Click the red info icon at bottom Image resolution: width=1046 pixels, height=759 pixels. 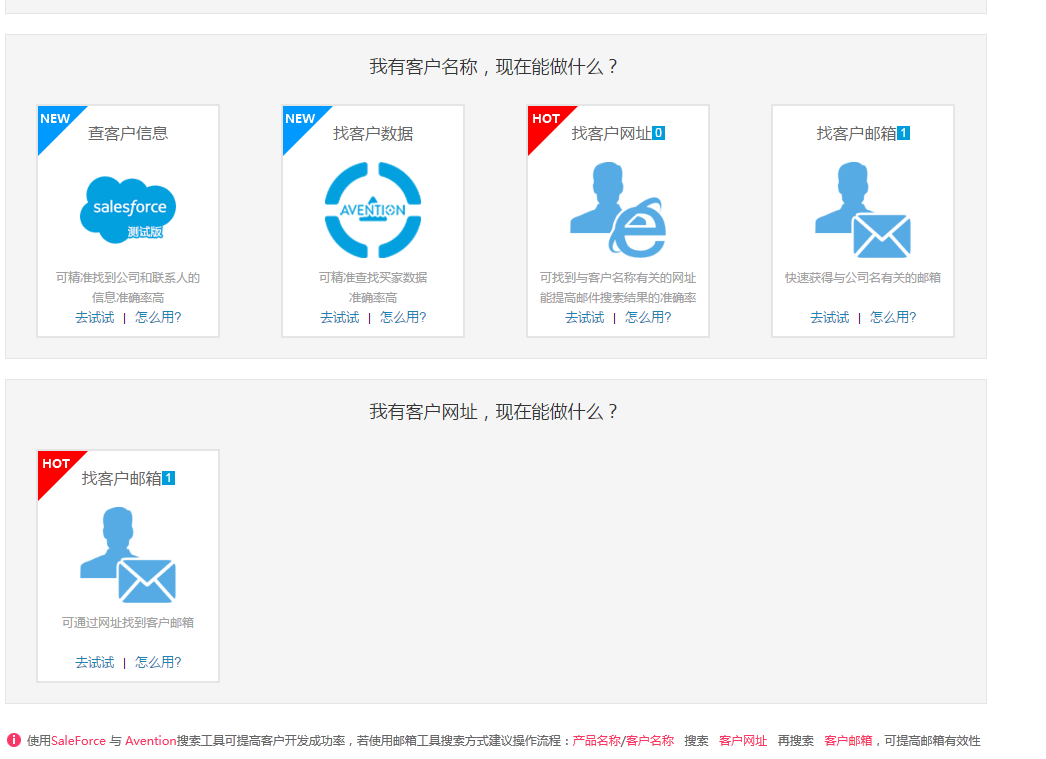pyautogui.click(x=14, y=740)
